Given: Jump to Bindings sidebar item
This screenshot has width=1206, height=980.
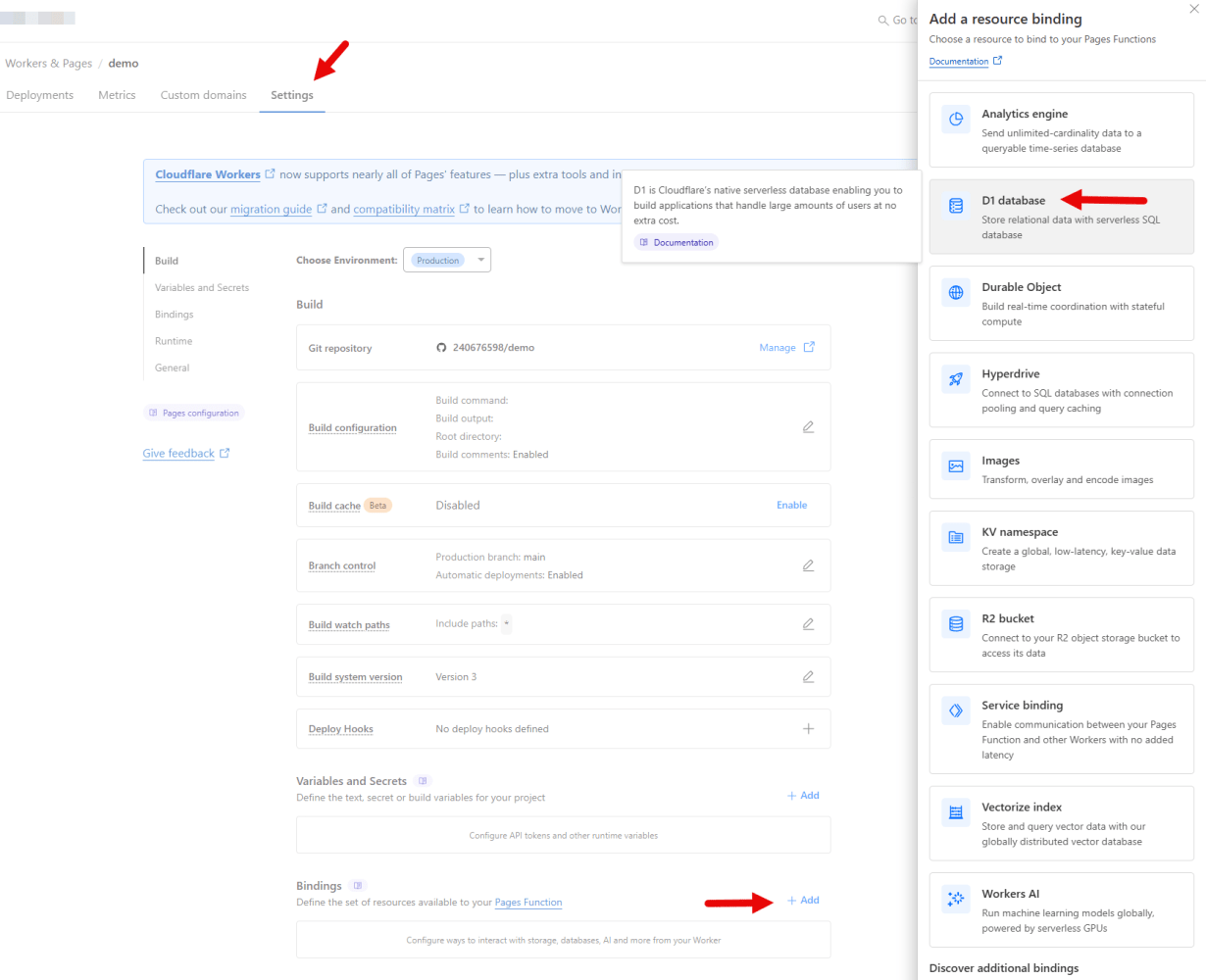Looking at the screenshot, I should pyautogui.click(x=174, y=315).
